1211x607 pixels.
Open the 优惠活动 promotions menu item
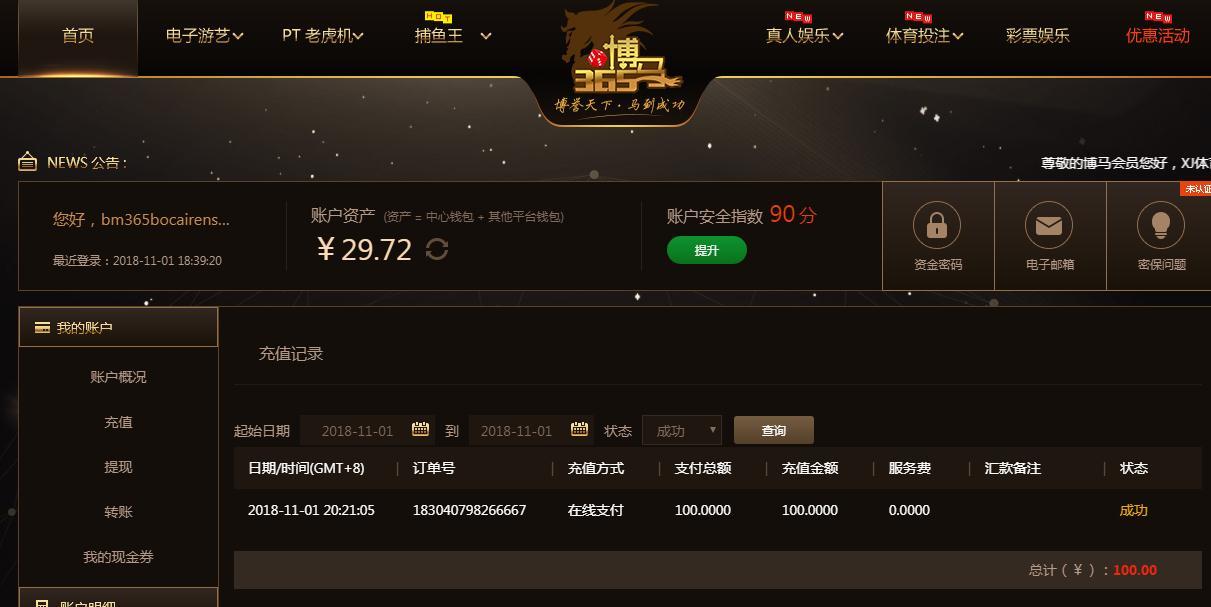pos(1158,36)
